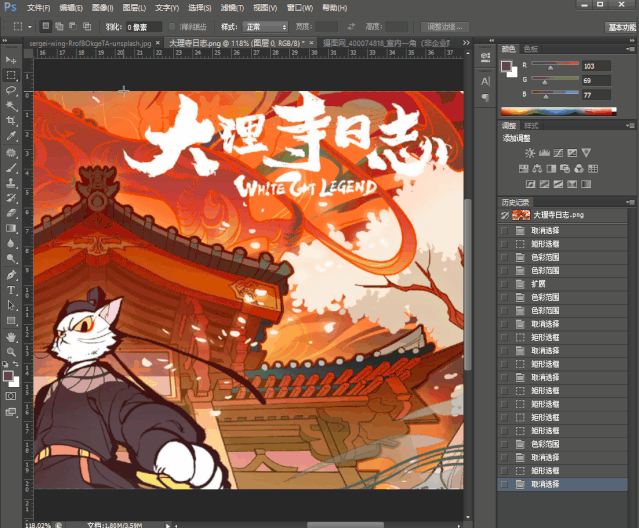Click the color spectrum ramp
Viewport: 639px width, 528px height.
(559, 111)
